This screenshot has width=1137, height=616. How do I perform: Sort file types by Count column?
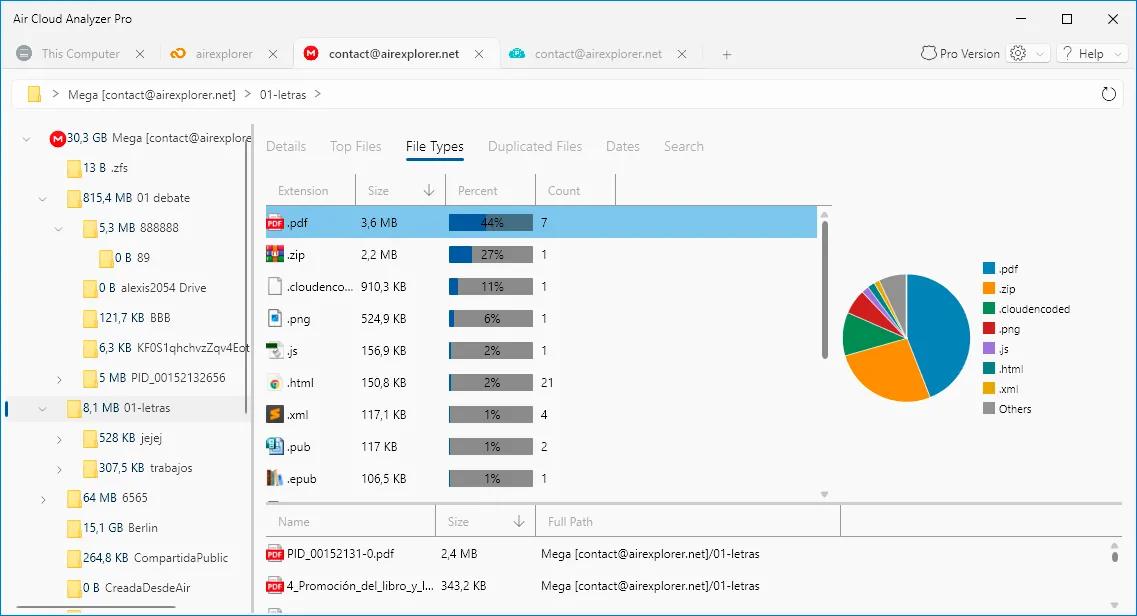[x=575, y=191]
